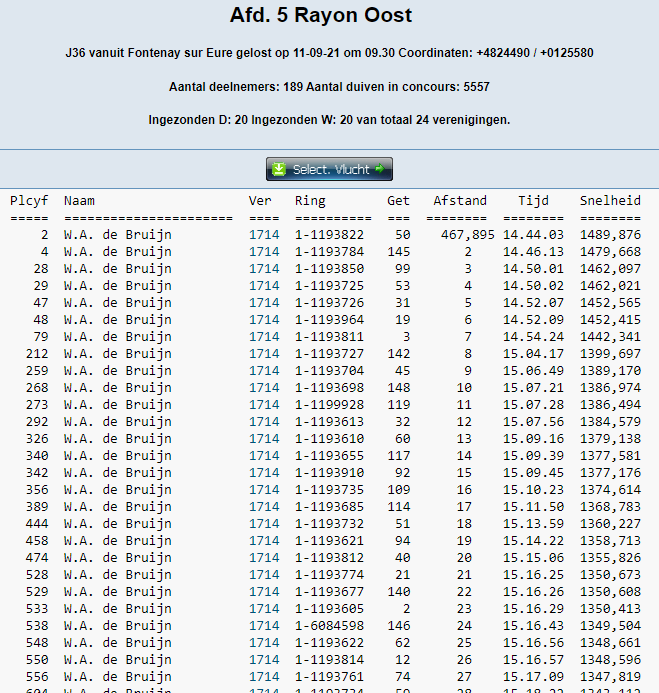Click the green download icon on Select. Vlucht

[279, 169]
